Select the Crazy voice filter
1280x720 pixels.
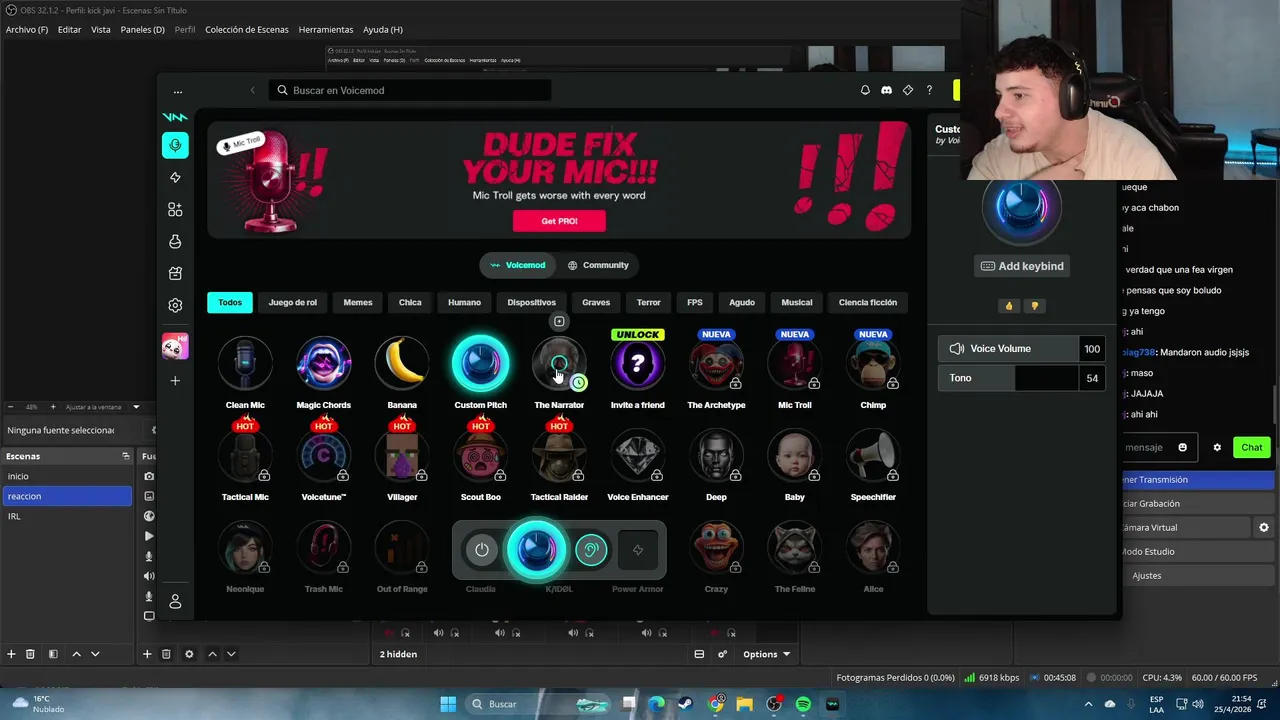click(716, 547)
